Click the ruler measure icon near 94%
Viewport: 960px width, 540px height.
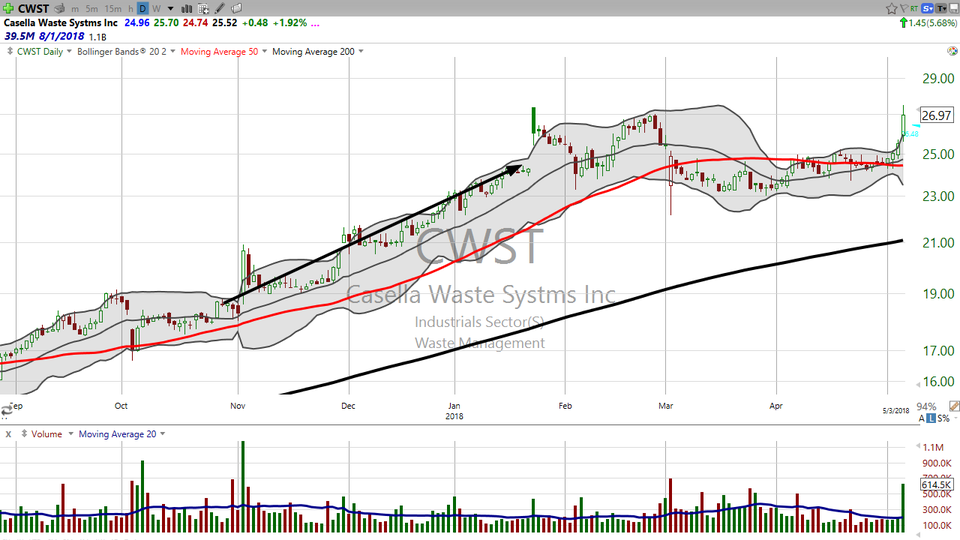[x=954, y=406]
